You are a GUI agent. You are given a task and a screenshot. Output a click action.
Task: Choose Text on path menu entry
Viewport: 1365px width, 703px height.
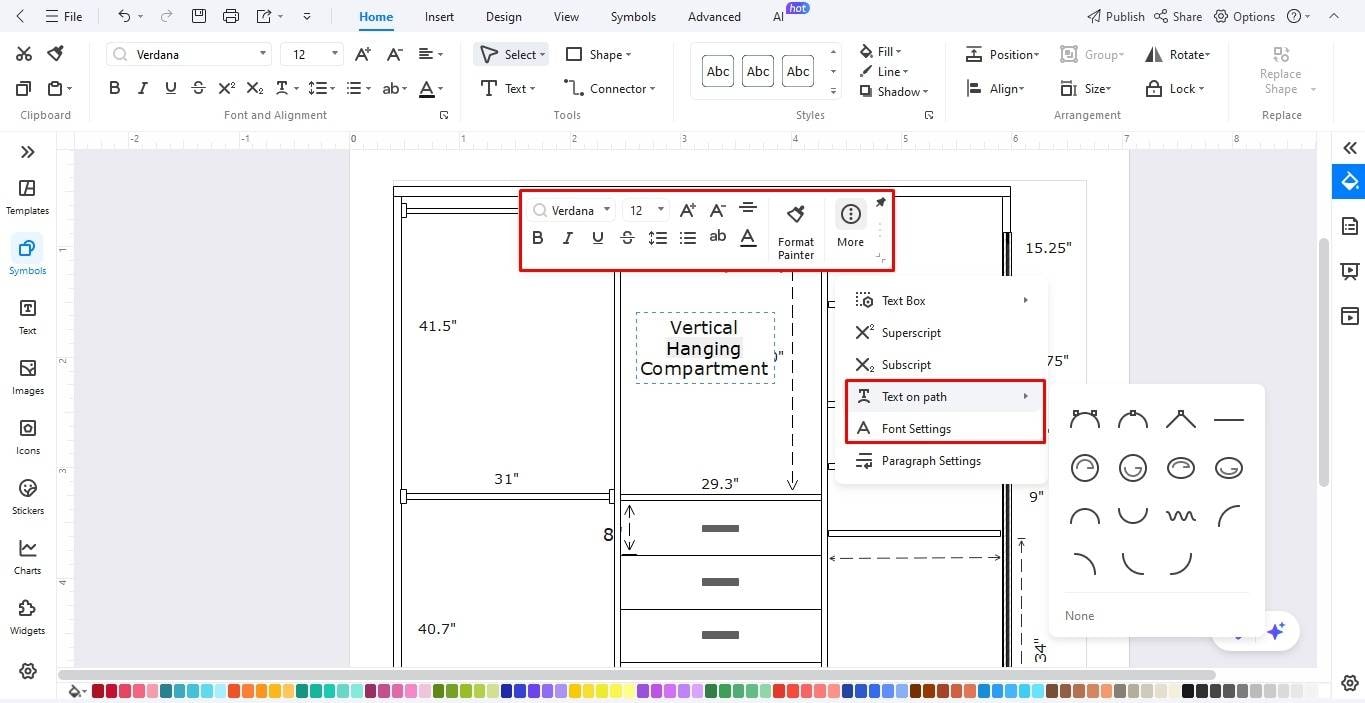pos(945,397)
